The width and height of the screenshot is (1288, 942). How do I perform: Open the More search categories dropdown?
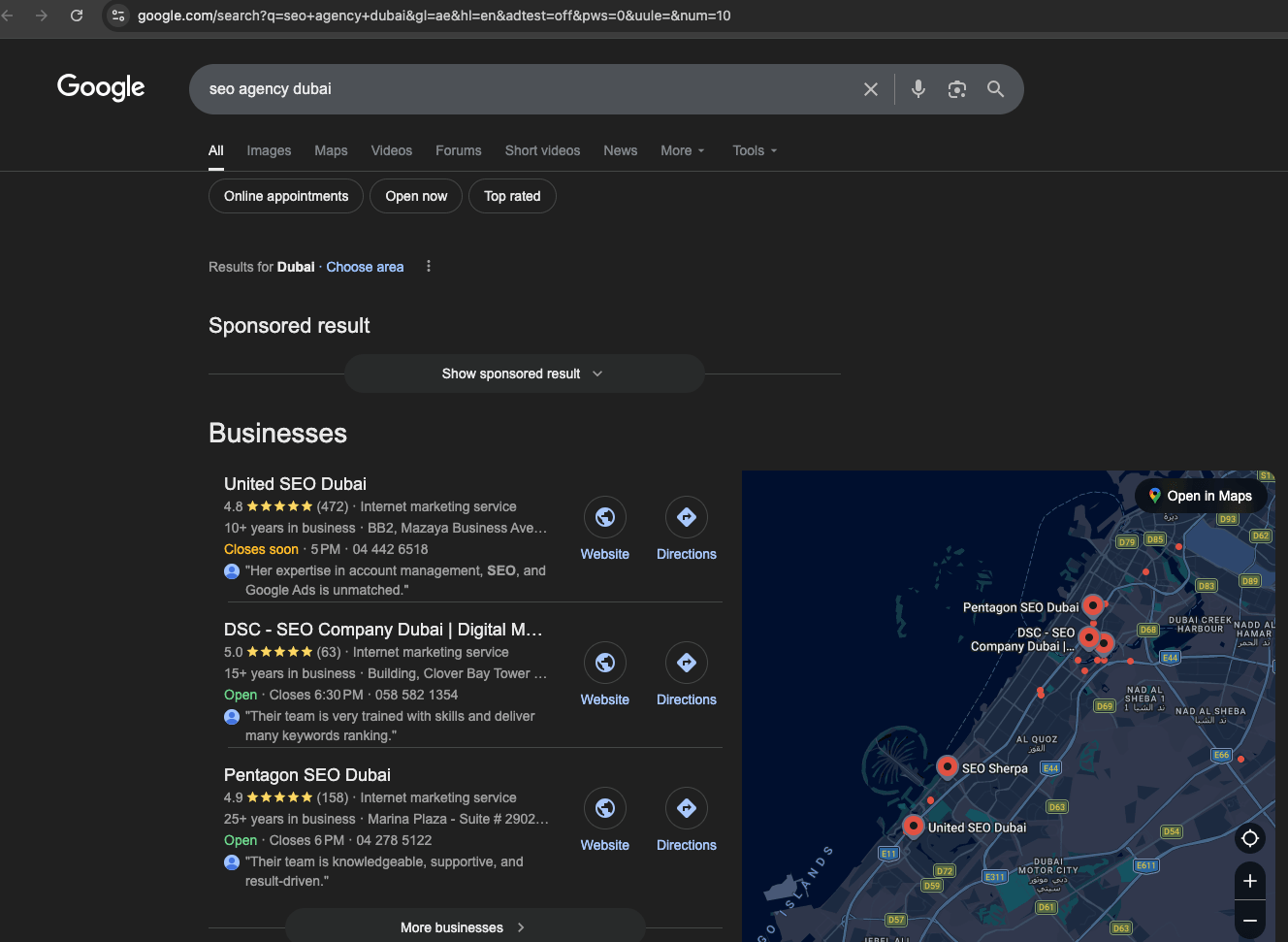(683, 150)
